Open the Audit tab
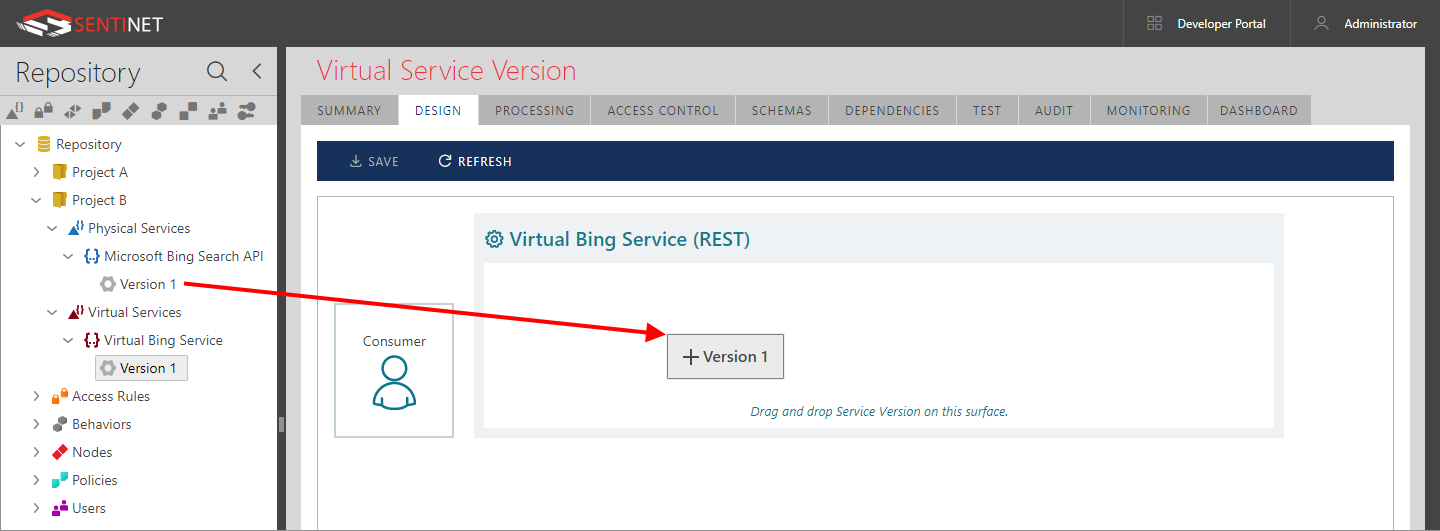This screenshot has width=1440, height=531. click(1054, 110)
